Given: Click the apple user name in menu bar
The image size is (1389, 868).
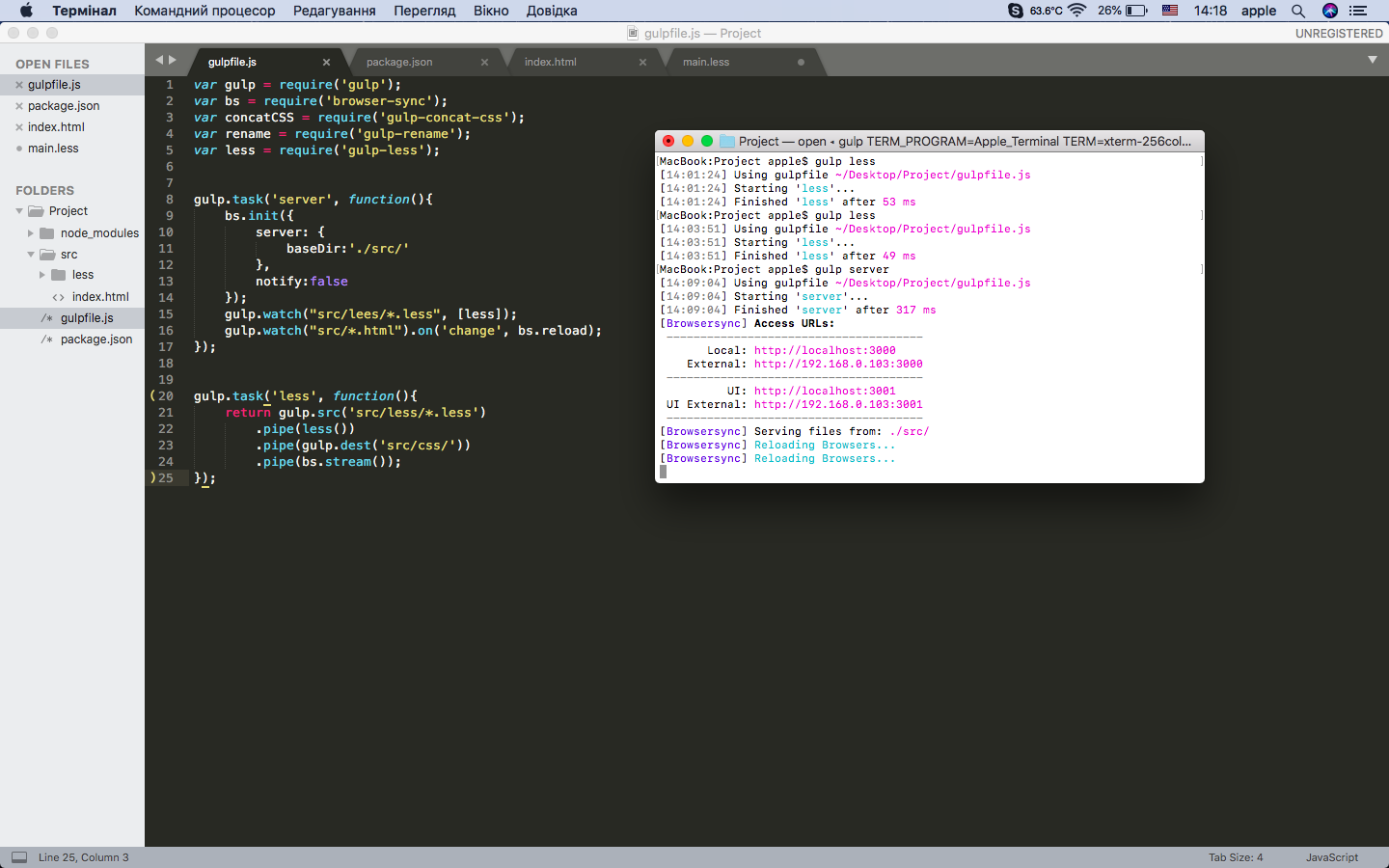Looking at the screenshot, I should point(1259,11).
